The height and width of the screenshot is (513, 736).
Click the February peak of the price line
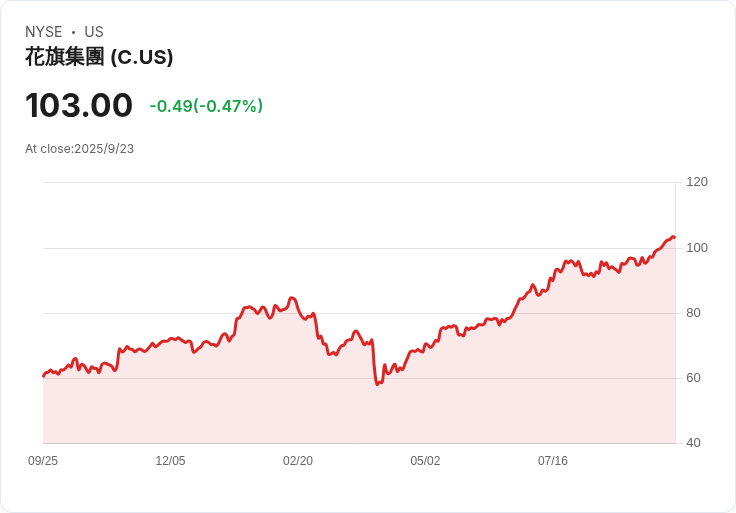[291, 298]
